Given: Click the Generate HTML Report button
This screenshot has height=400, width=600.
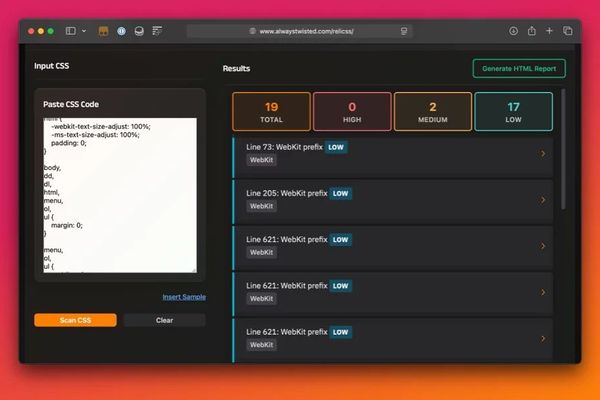Looking at the screenshot, I should pos(519,69).
